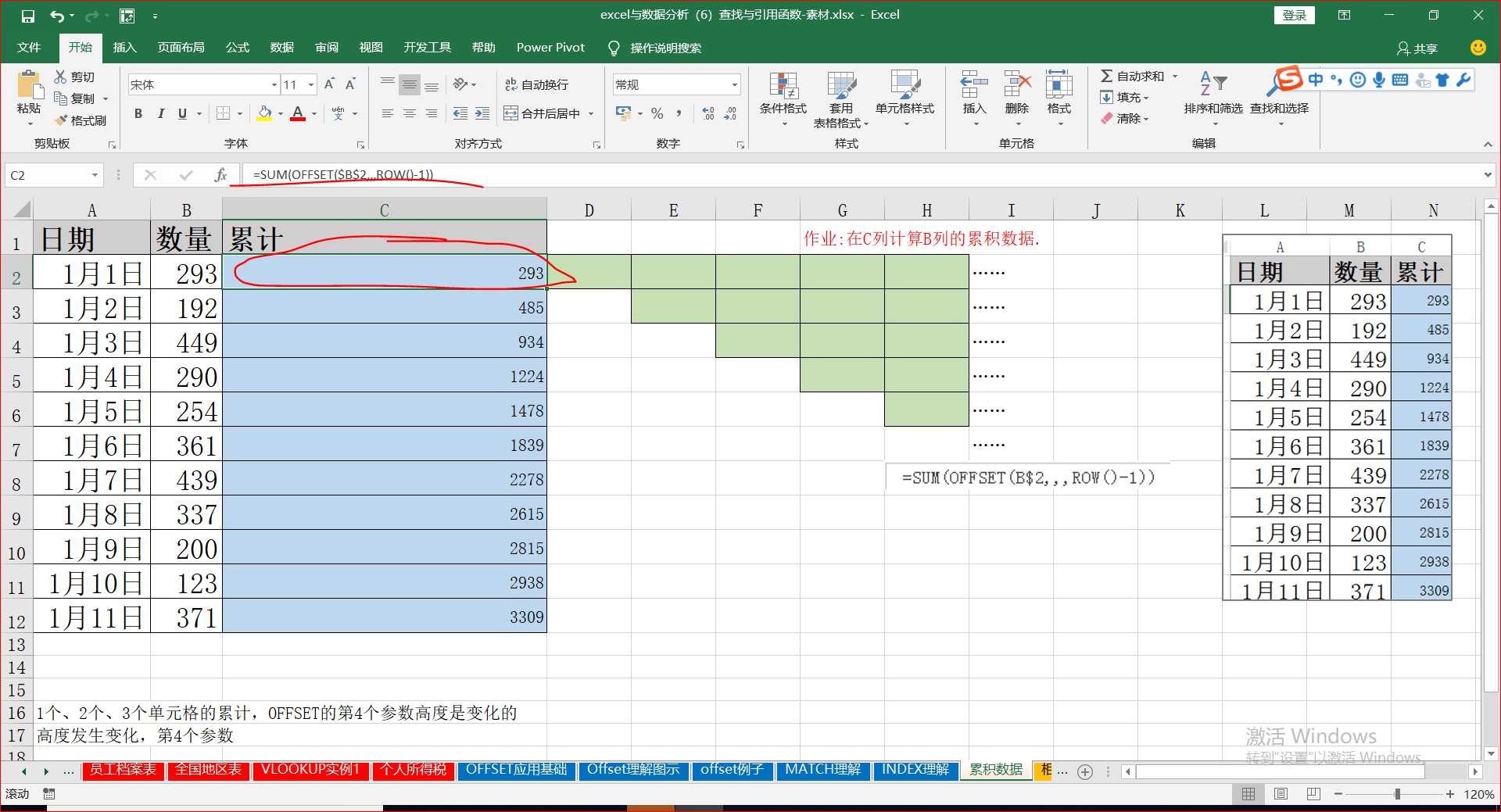The height and width of the screenshot is (812, 1501).
Task: Click Cell Styles icon
Action: click(905, 84)
